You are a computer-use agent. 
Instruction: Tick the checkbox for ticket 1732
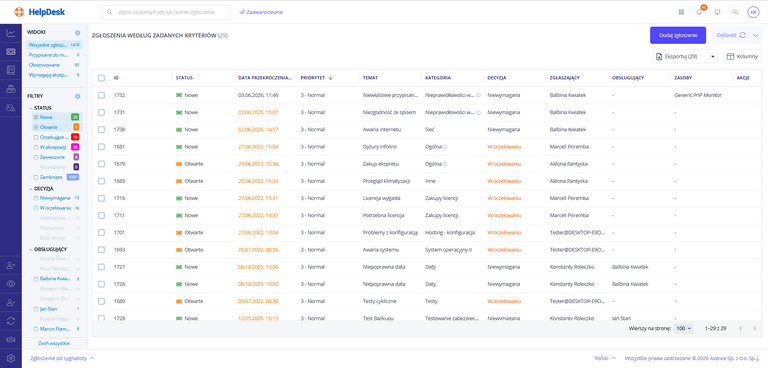101,95
